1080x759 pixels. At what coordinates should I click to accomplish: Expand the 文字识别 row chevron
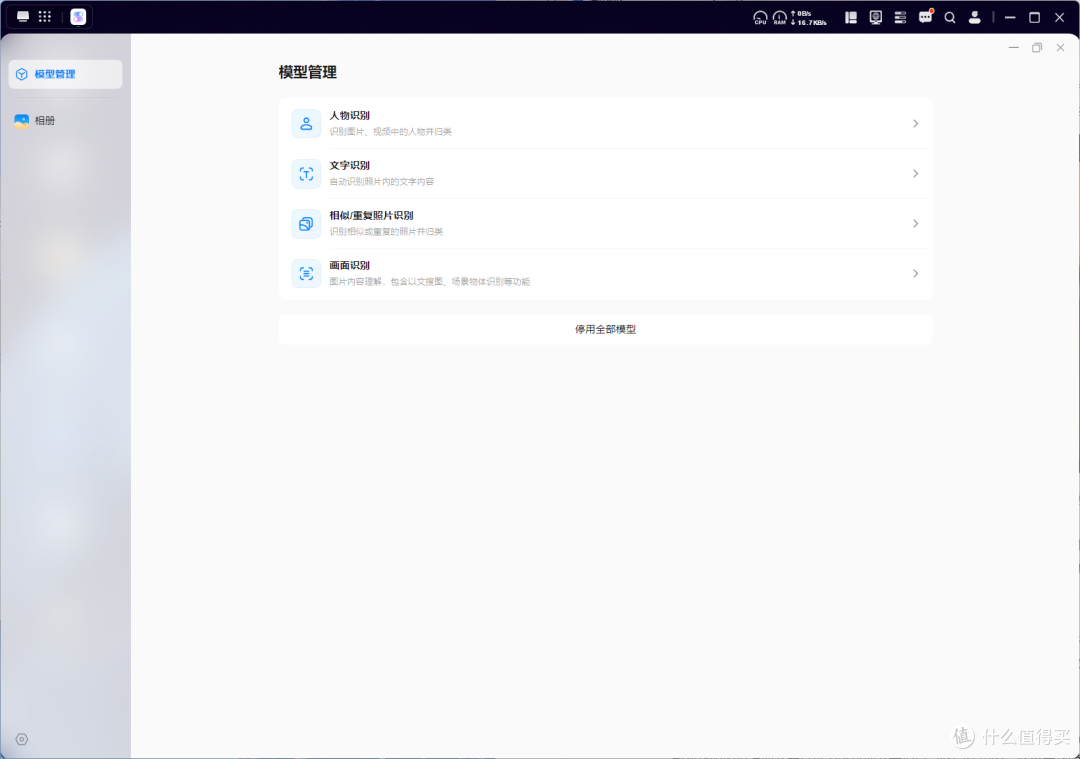point(915,174)
